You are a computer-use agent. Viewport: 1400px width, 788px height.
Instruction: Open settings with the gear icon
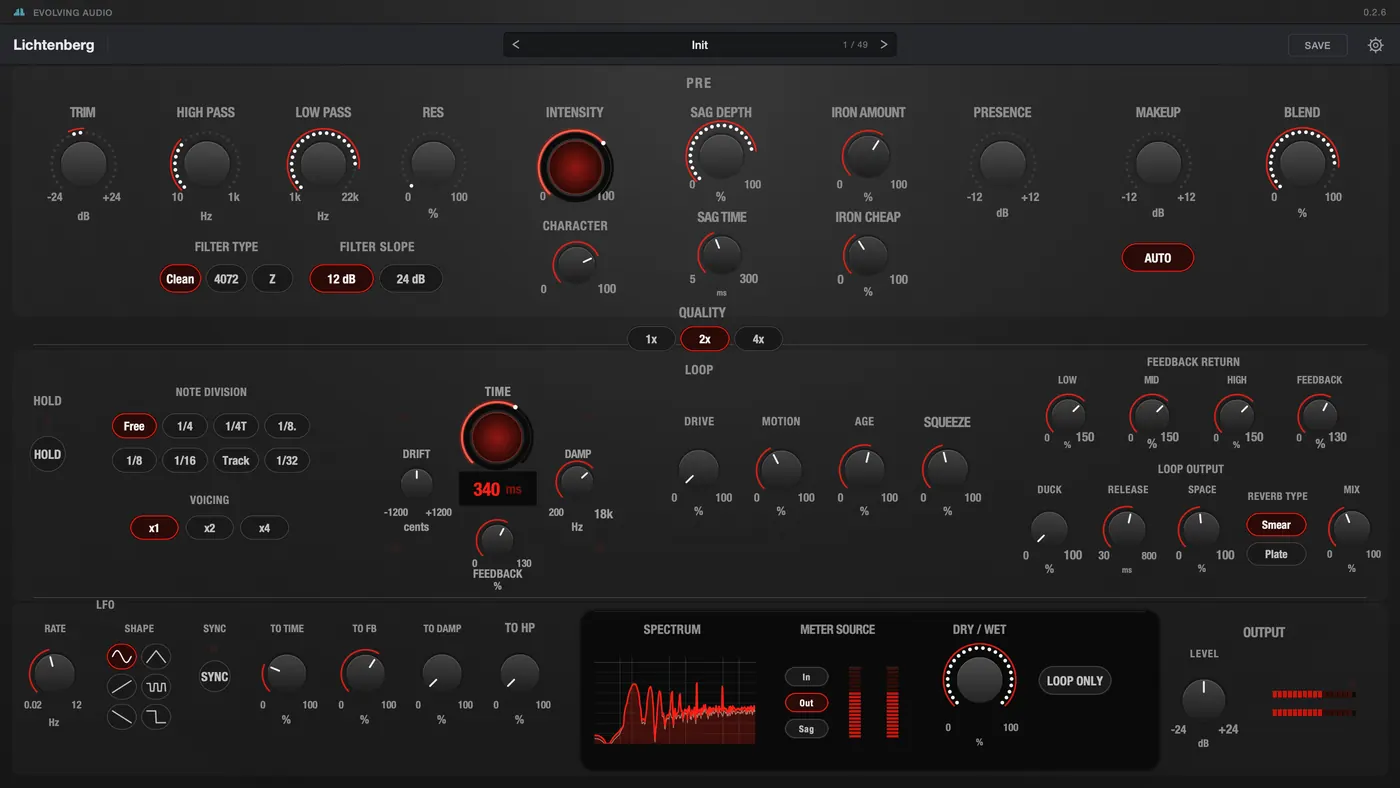(x=1376, y=45)
